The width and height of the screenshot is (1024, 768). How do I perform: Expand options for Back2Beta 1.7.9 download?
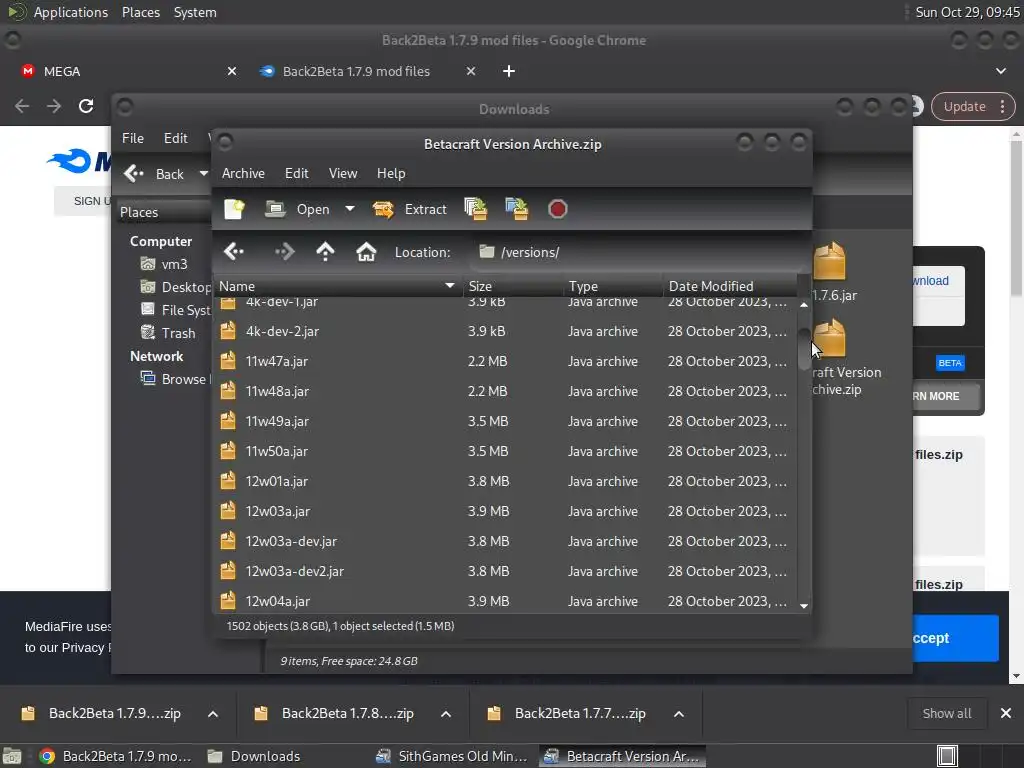213,714
